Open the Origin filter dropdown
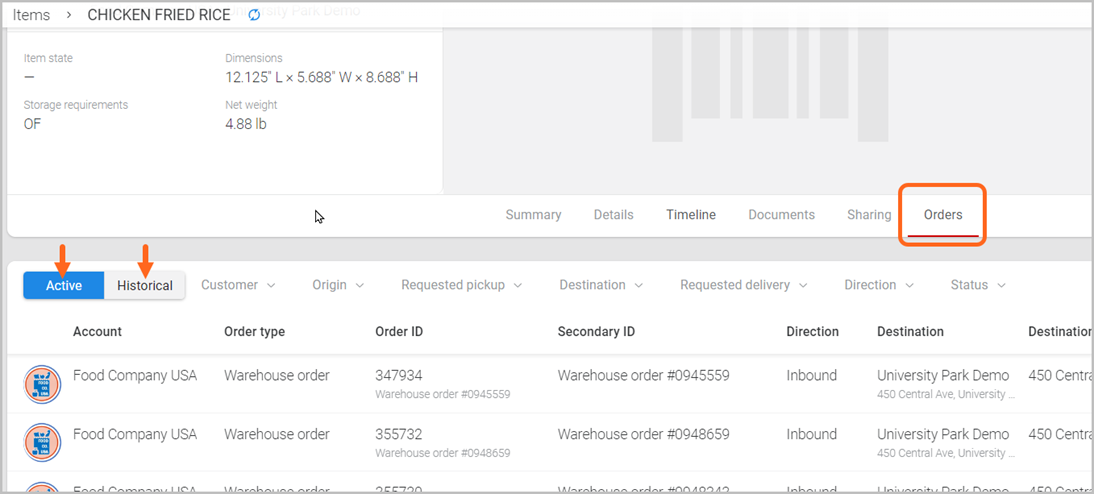Screen dimensions: 1094x494 click(x=338, y=285)
